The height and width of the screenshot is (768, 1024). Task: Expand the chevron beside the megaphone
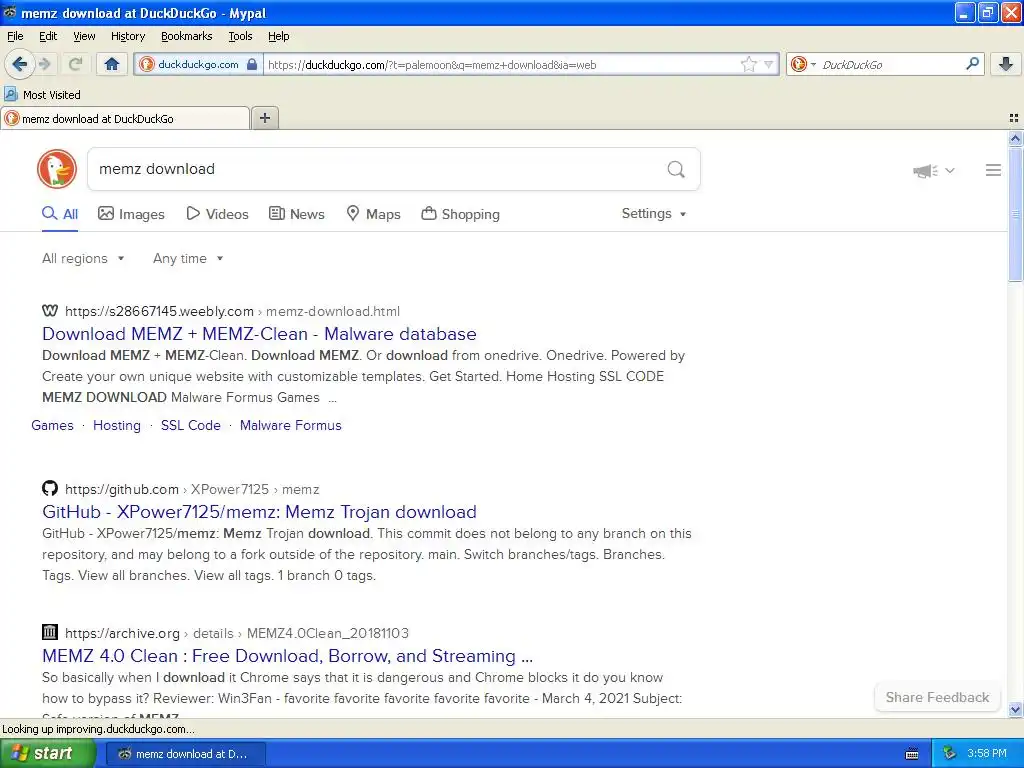coord(950,170)
